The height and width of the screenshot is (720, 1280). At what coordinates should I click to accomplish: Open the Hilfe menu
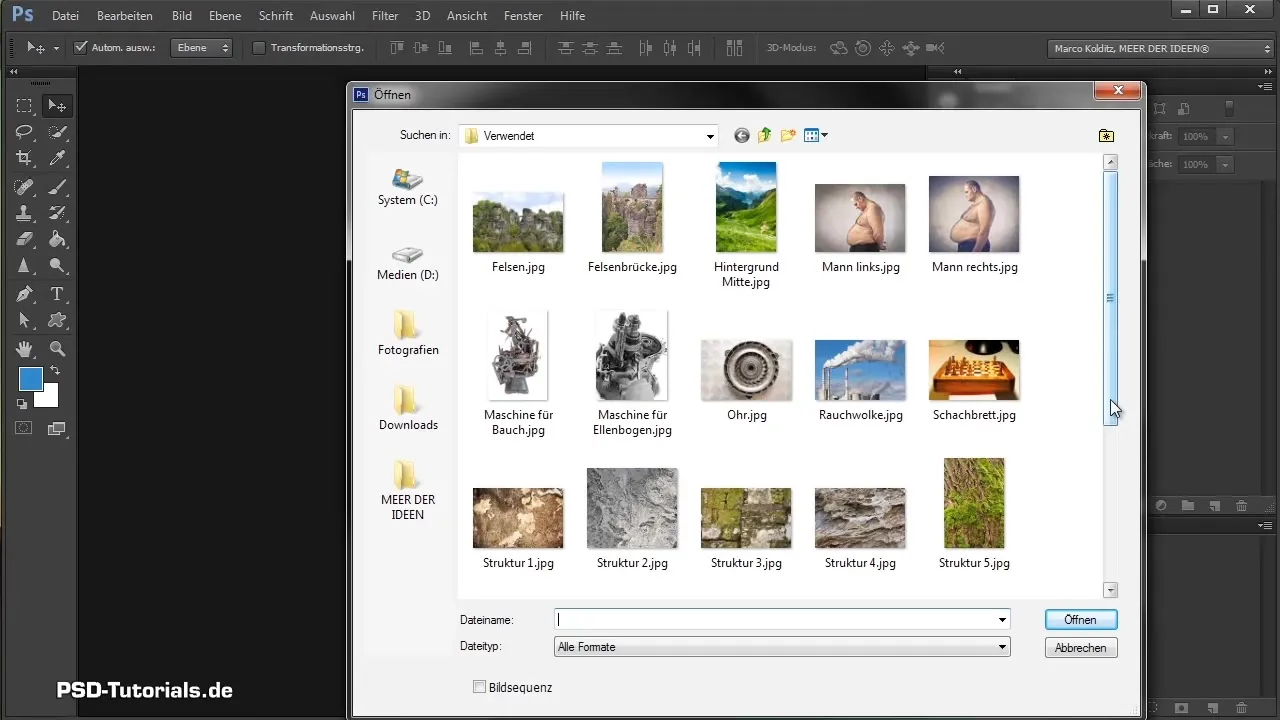click(x=573, y=16)
